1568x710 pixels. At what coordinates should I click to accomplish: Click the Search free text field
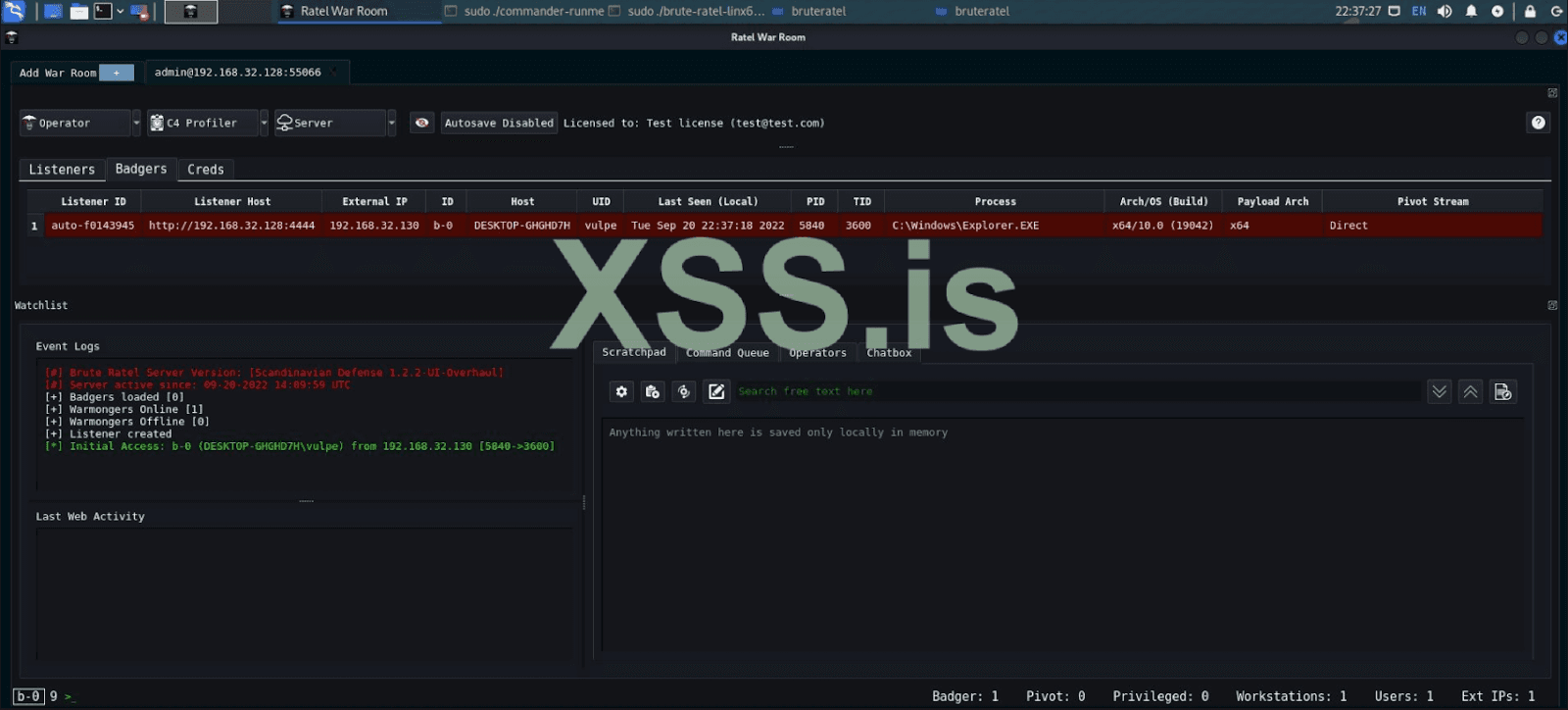point(1076,391)
